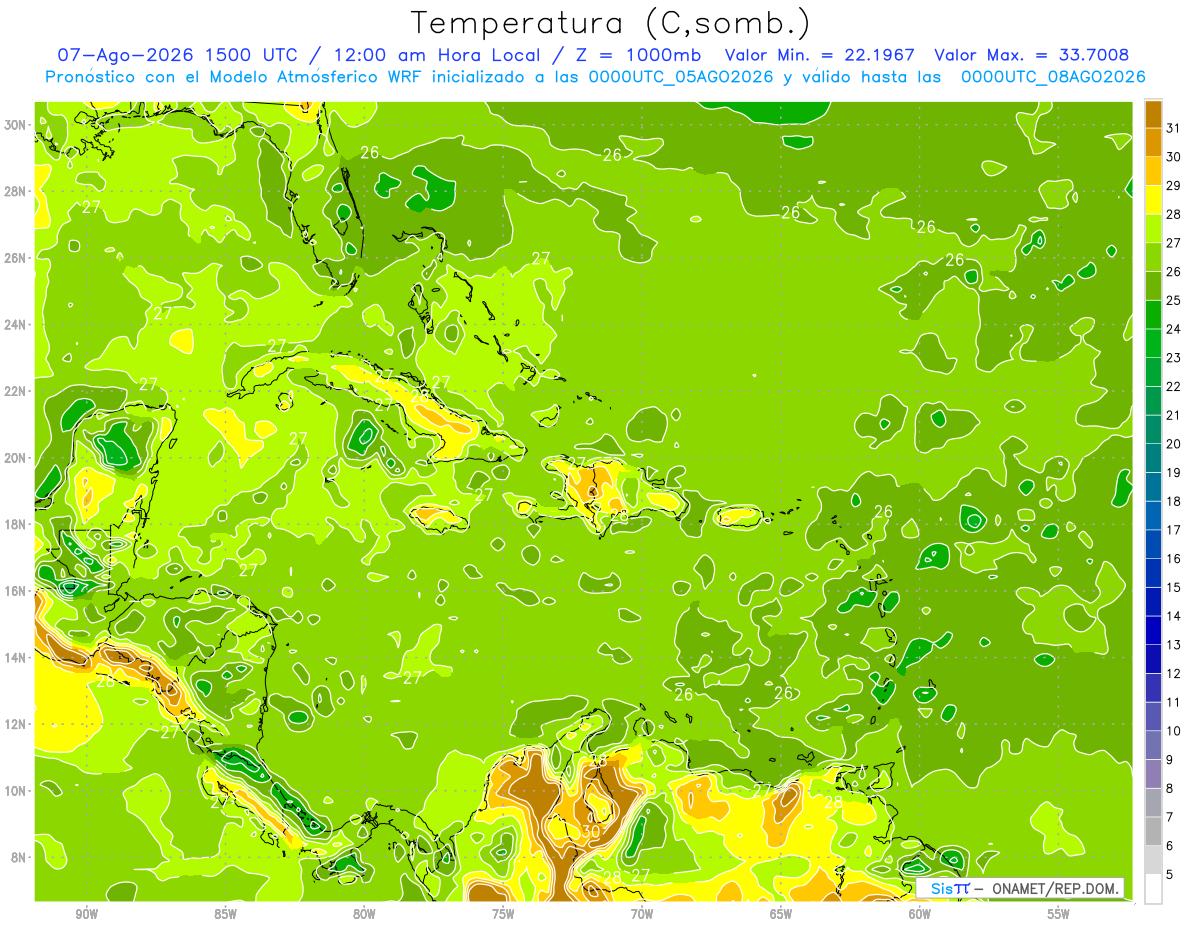Click the yellow legend swatch between 28 and 29
This screenshot has width=1200, height=927.
click(1153, 200)
